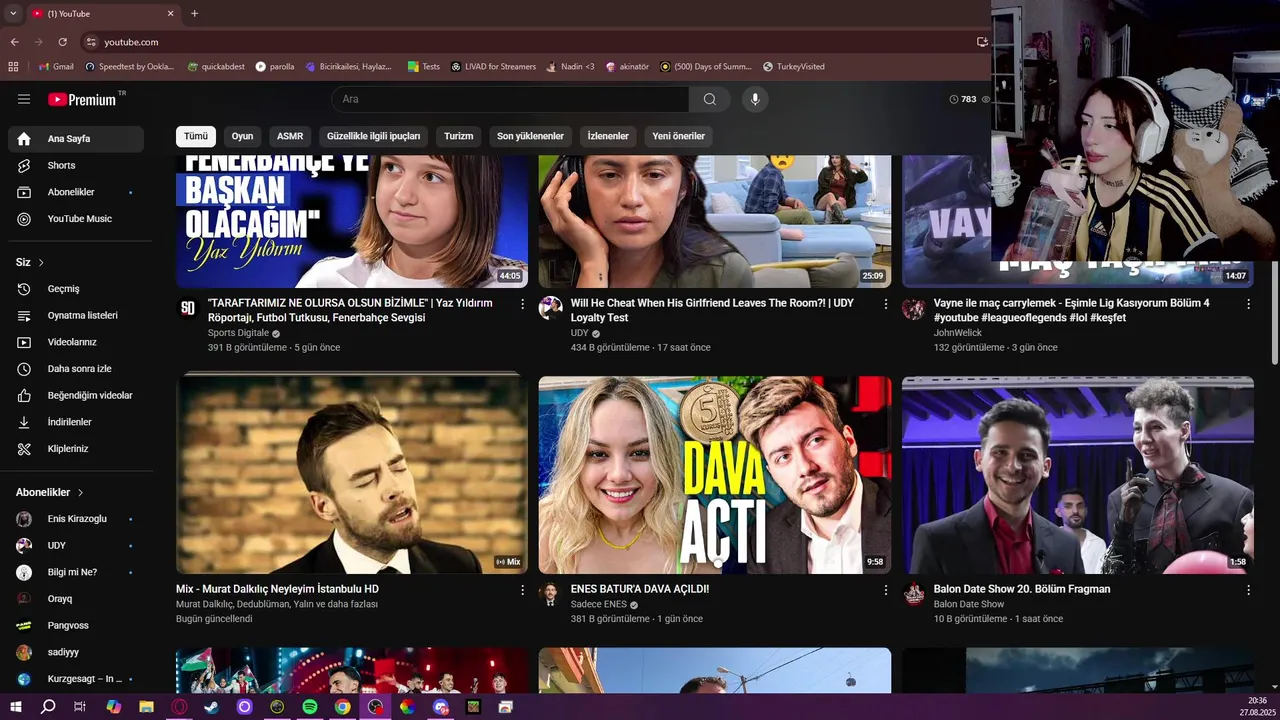
Task: Expand the Siz section chevron
Action: [41, 263]
